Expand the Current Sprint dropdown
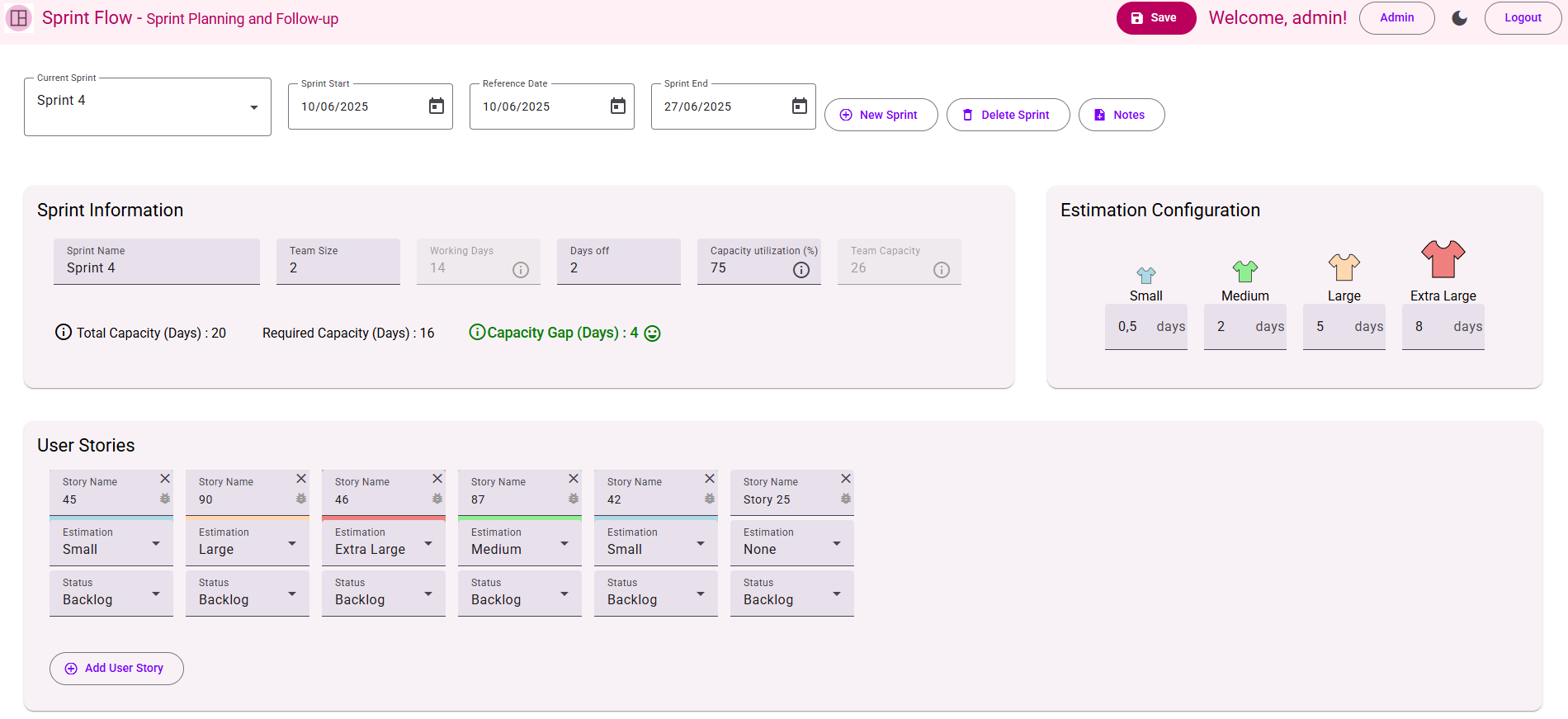 coord(253,107)
